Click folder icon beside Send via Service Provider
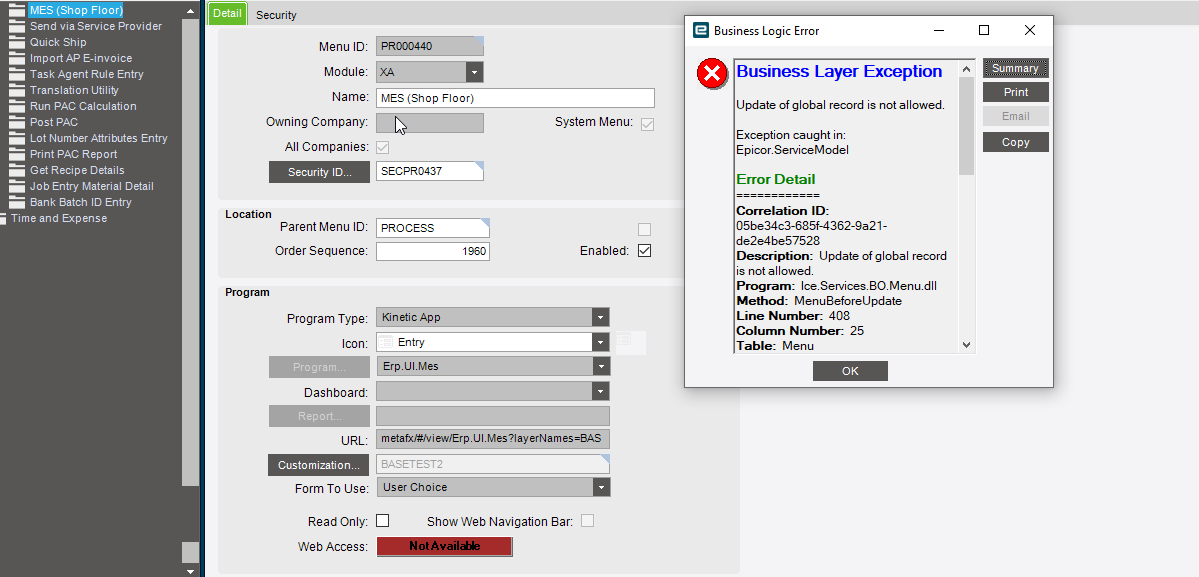The height and width of the screenshot is (577, 1199). [17, 26]
